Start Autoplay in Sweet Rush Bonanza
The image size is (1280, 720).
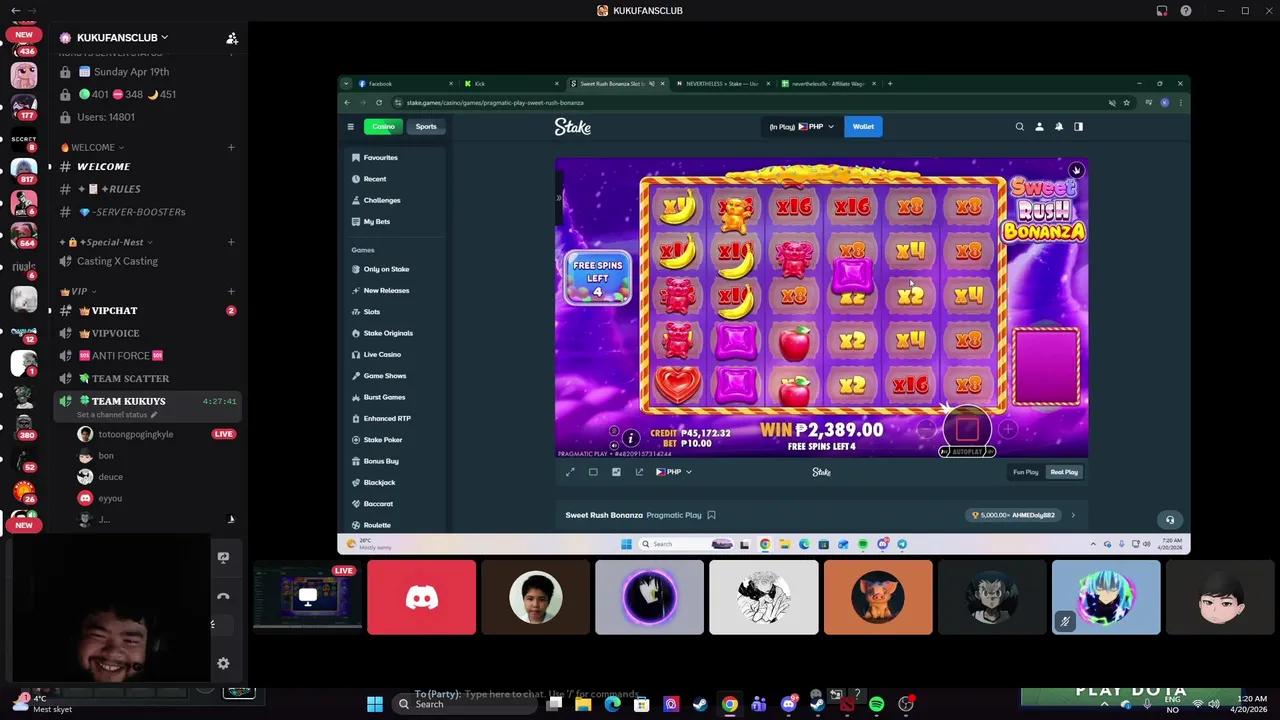pos(966,451)
